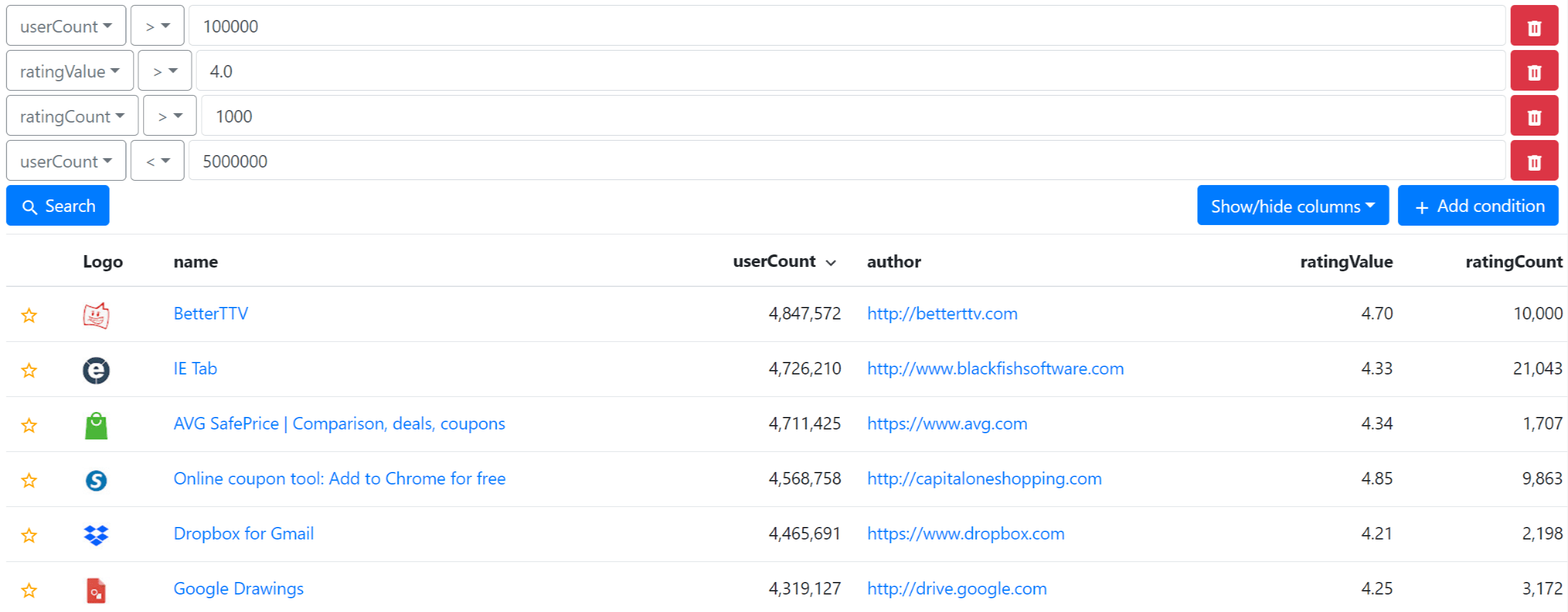
Task: Star the AVG SafePrice row
Action: tap(29, 424)
